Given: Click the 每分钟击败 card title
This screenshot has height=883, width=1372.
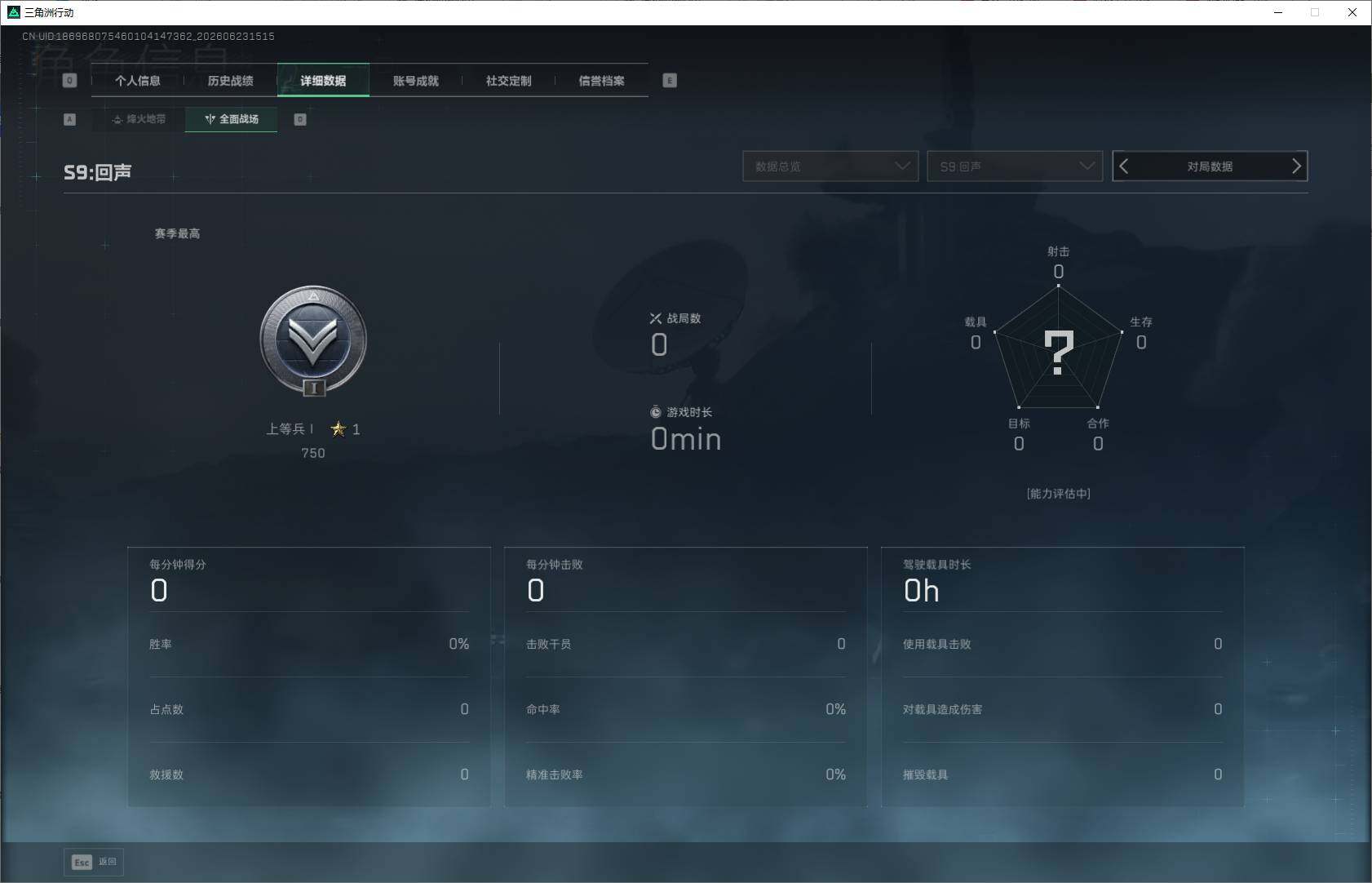Looking at the screenshot, I should [x=555, y=565].
